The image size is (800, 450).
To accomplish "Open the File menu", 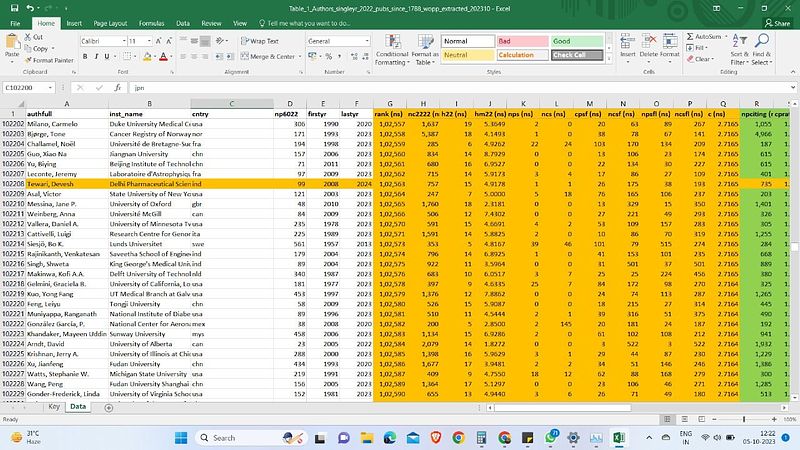I will 15,23.
